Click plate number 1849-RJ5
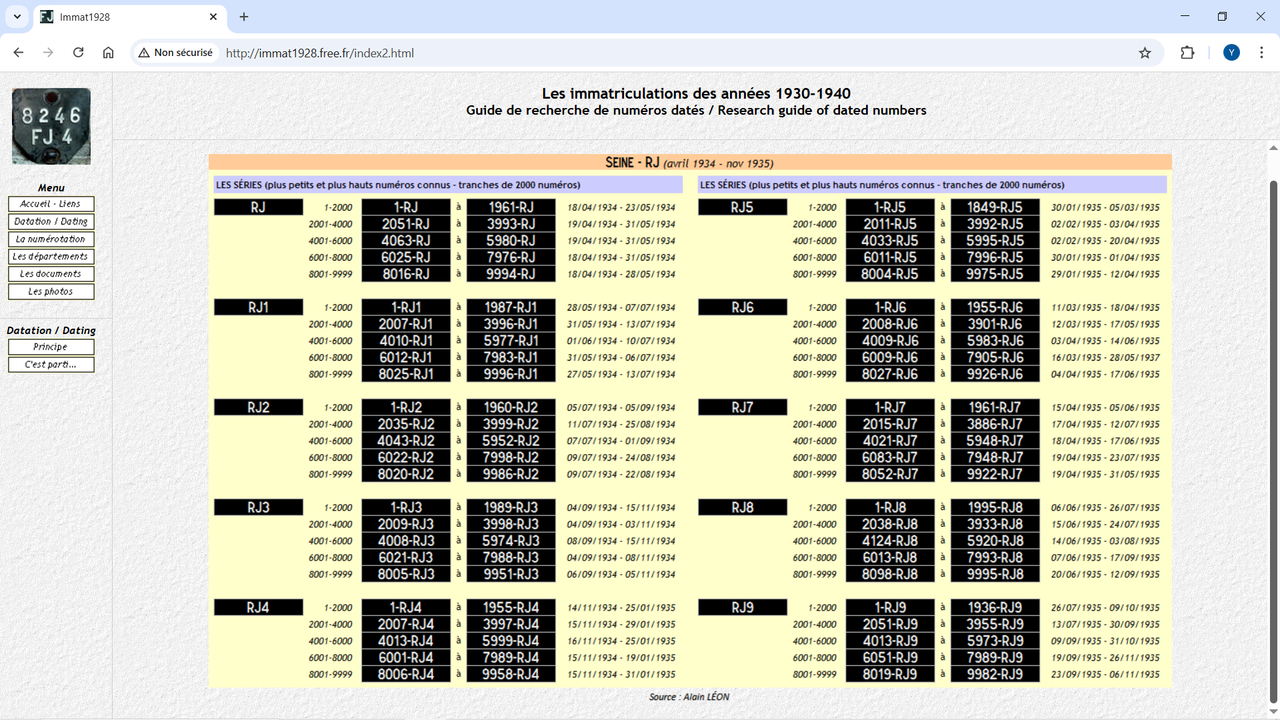The width and height of the screenshot is (1280, 720). pyautogui.click(x=995, y=207)
